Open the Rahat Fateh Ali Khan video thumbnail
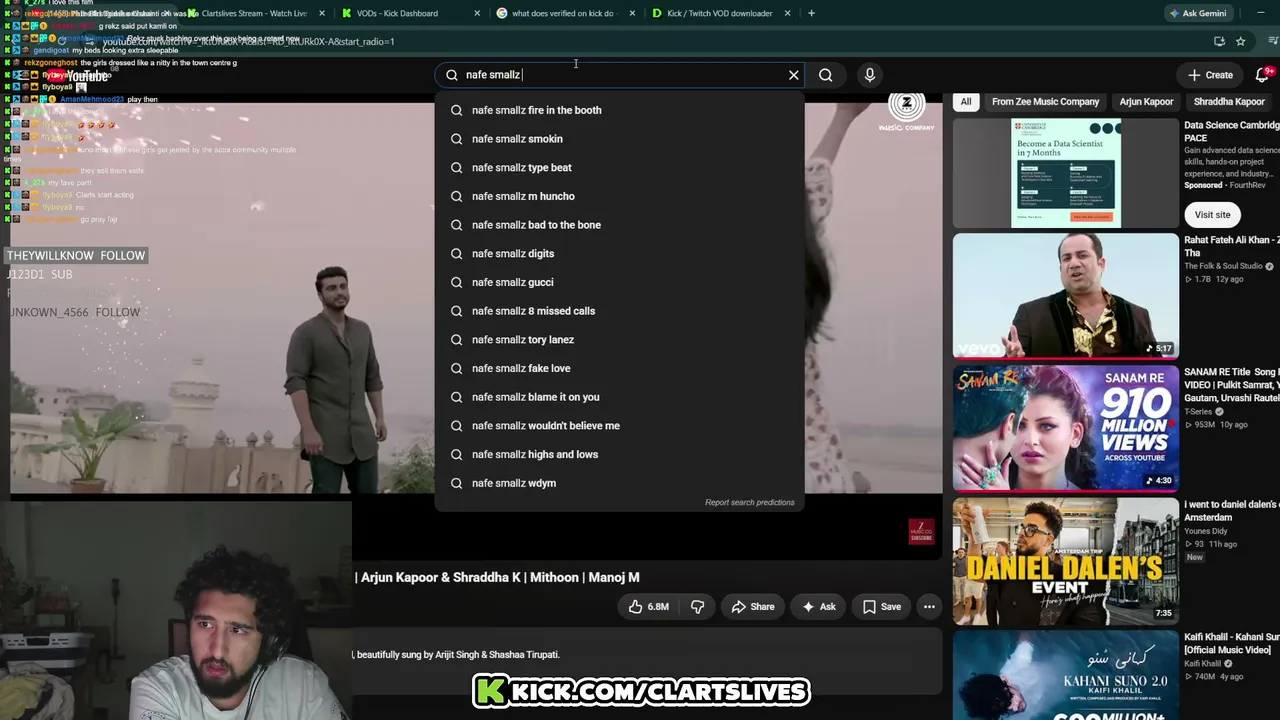 [x=1066, y=296]
